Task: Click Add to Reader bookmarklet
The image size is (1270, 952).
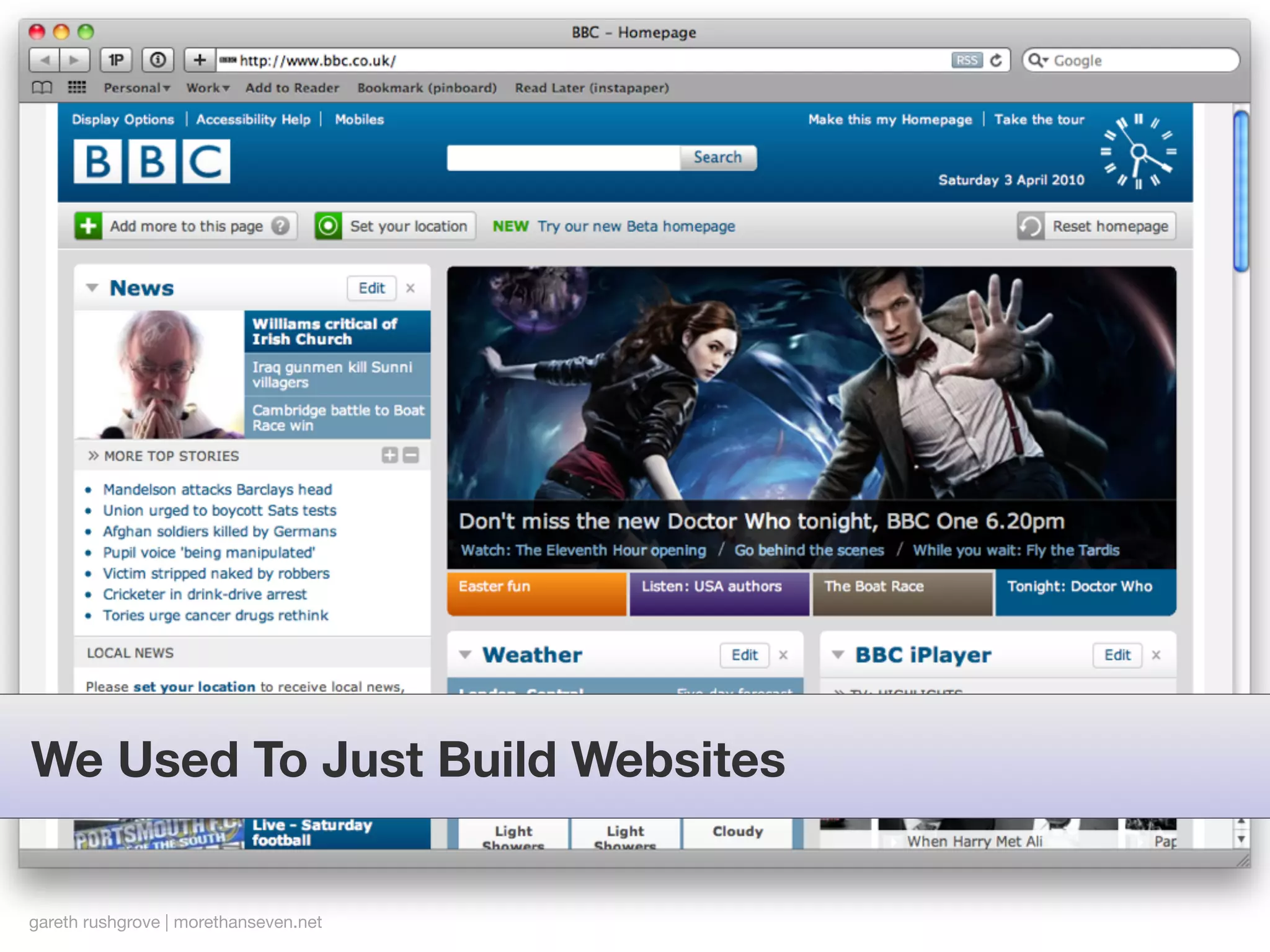Action: [292, 88]
